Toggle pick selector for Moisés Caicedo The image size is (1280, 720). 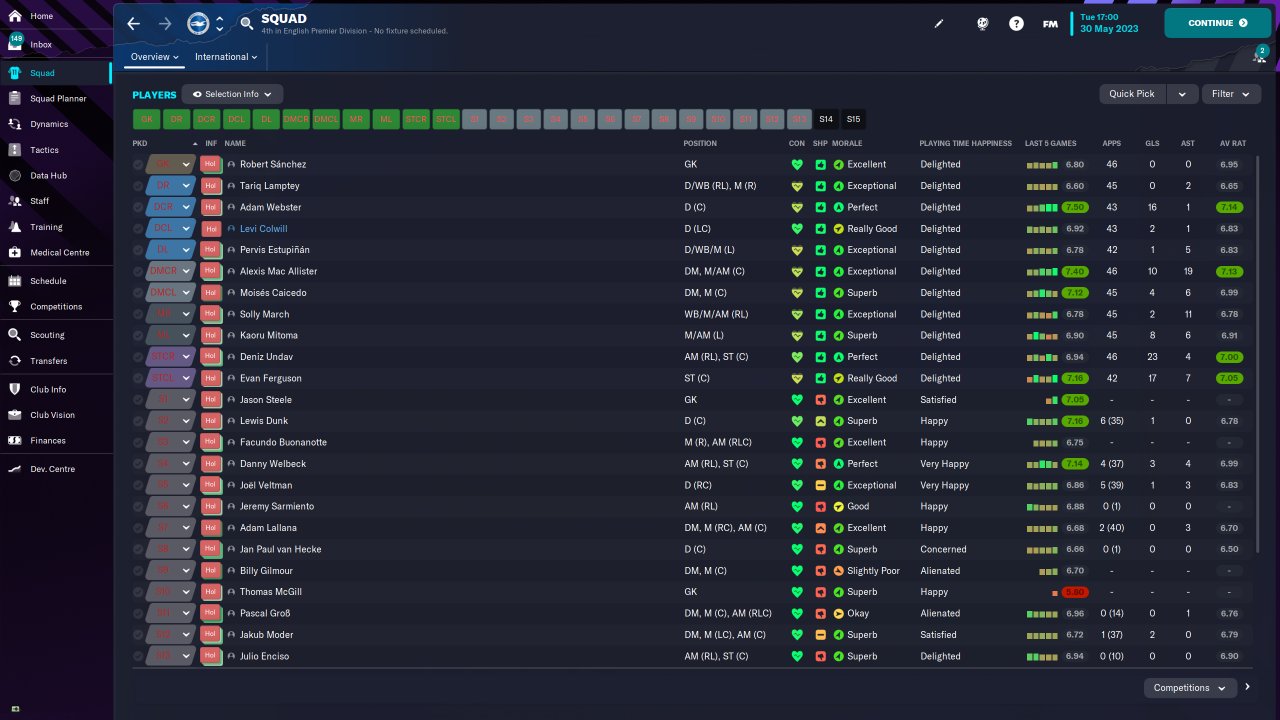pos(138,293)
